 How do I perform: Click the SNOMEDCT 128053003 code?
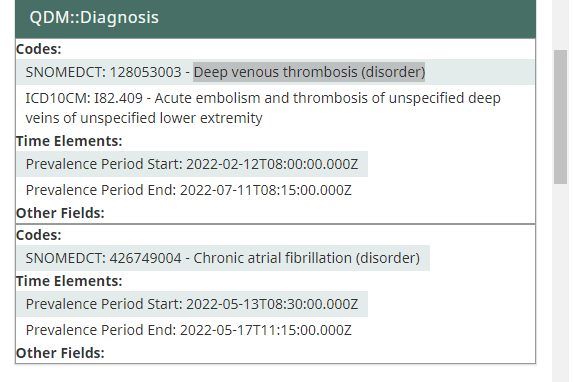coord(103,72)
